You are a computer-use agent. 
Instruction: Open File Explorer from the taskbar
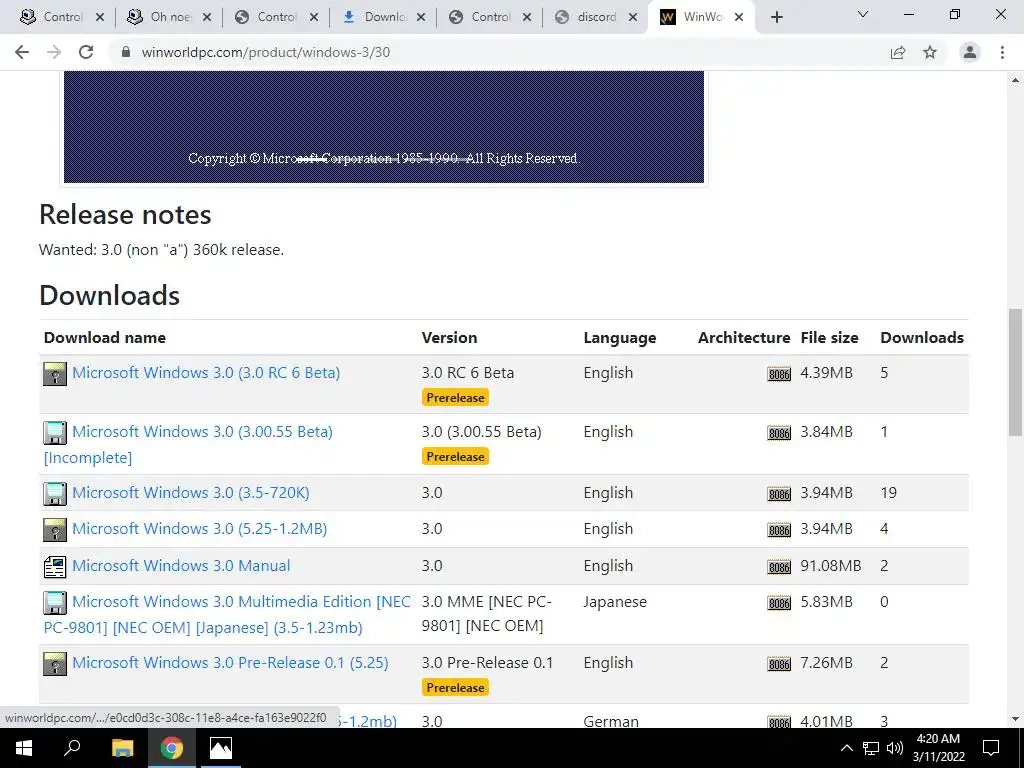122,748
